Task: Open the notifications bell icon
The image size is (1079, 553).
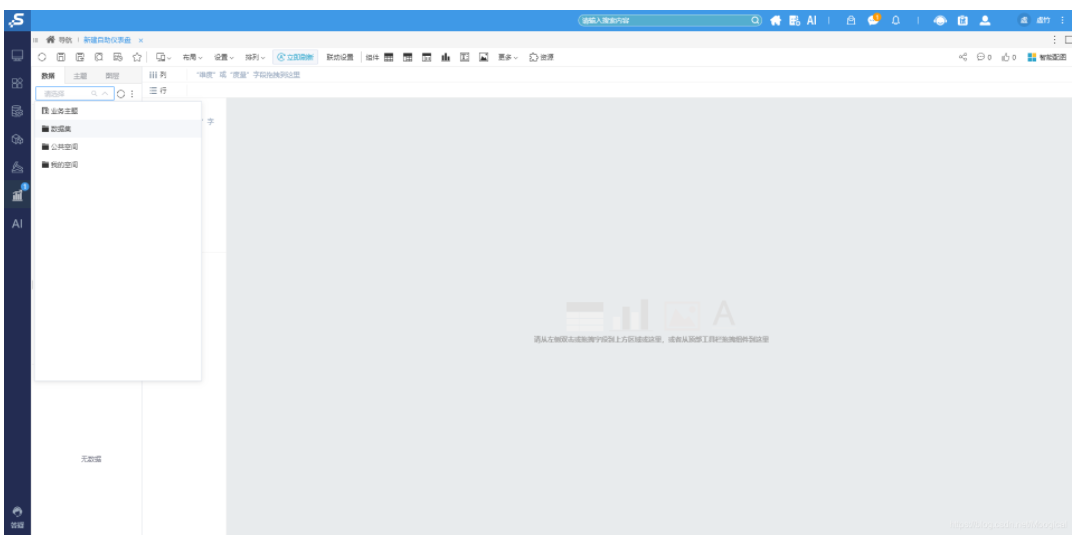Action: [896, 21]
